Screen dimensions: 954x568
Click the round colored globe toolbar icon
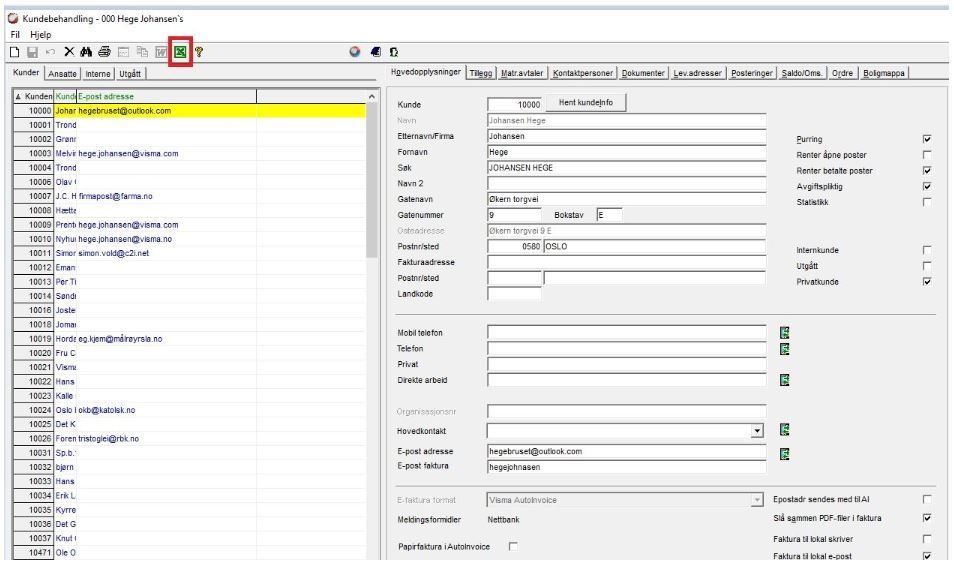click(355, 52)
